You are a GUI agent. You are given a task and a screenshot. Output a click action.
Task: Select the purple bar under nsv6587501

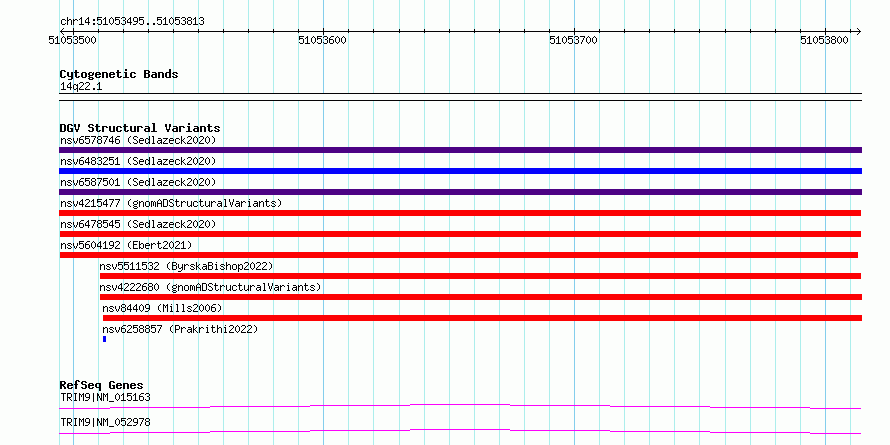point(460,192)
